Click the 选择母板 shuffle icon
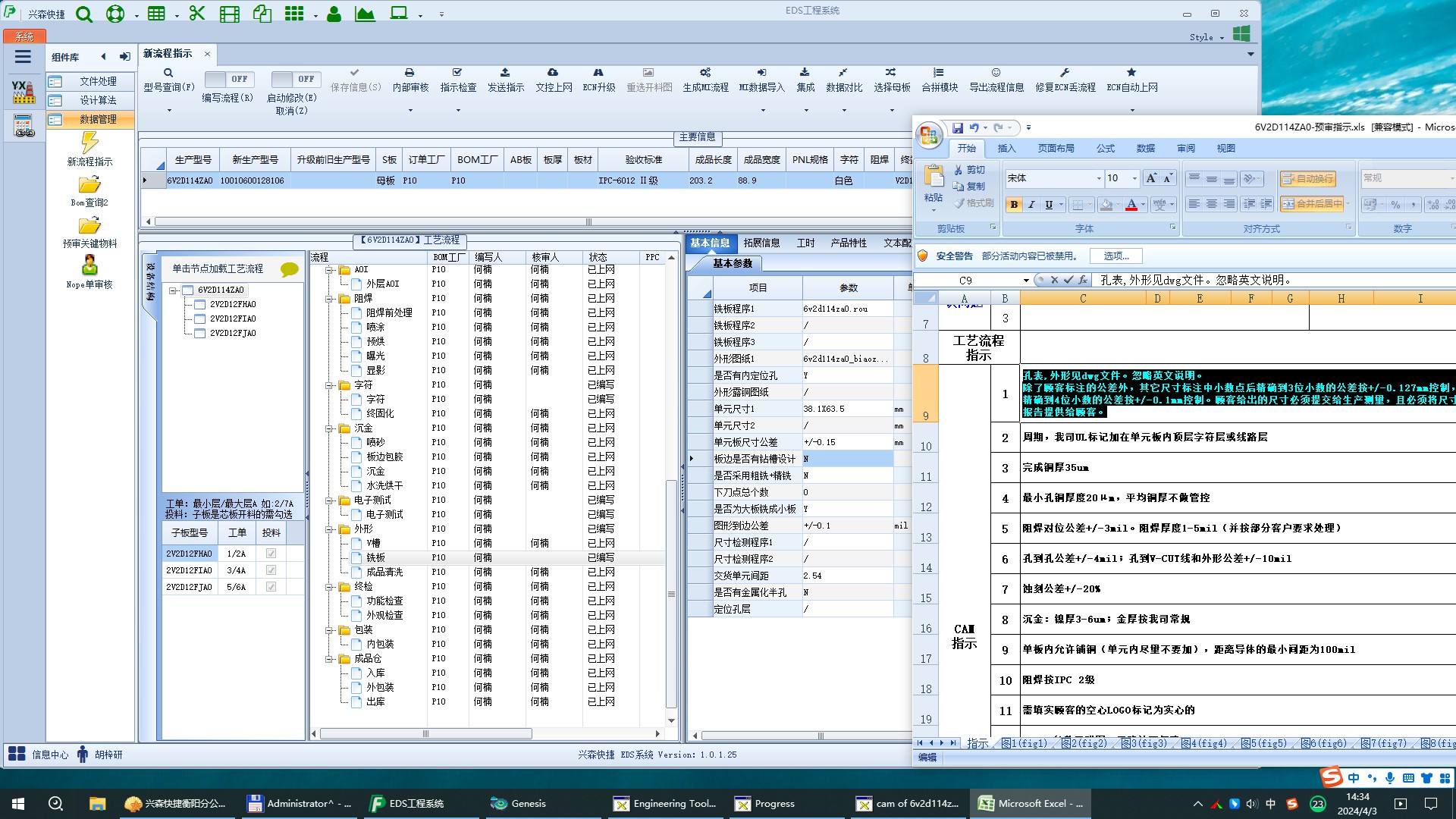This screenshot has width=1456, height=819. point(890,73)
